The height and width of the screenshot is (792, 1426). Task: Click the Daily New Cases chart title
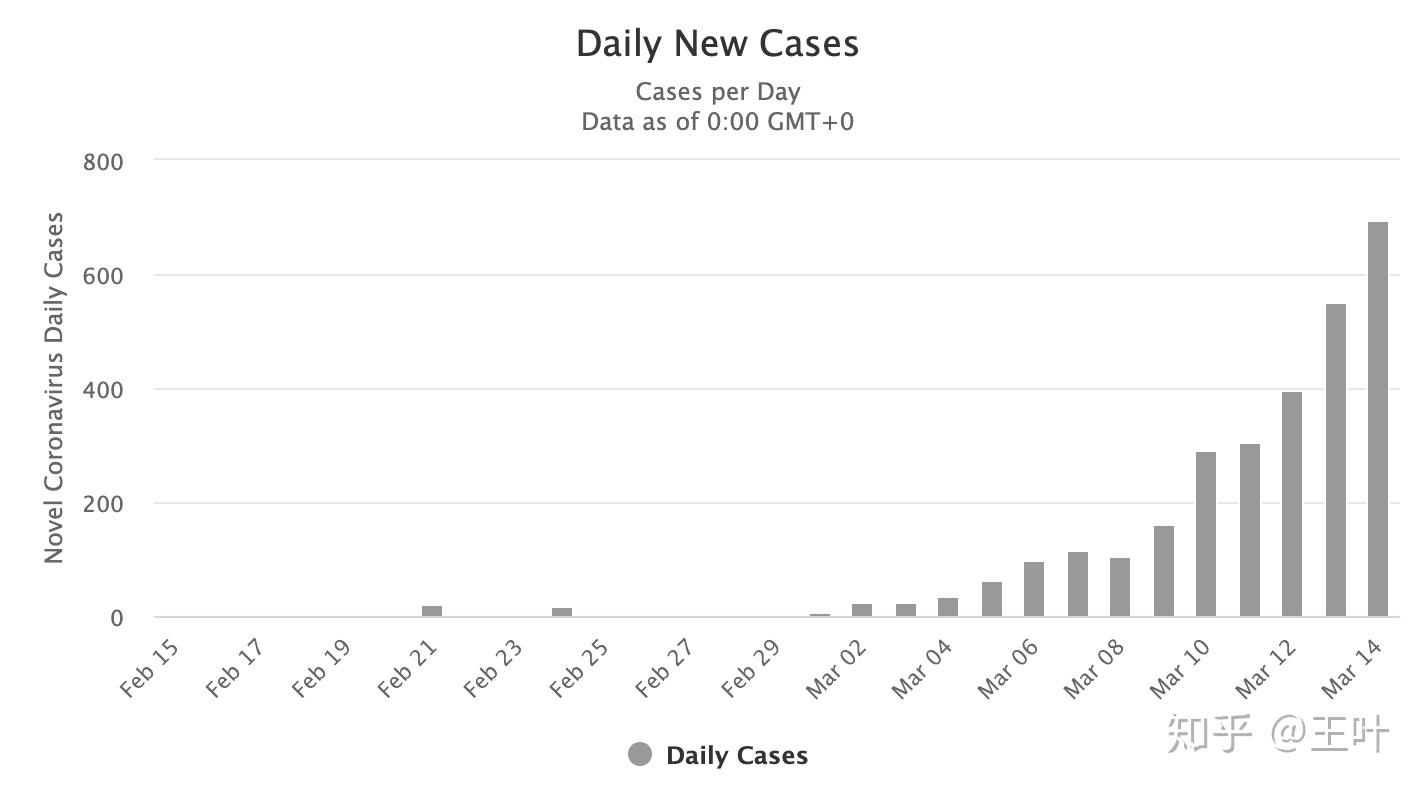(x=717, y=44)
